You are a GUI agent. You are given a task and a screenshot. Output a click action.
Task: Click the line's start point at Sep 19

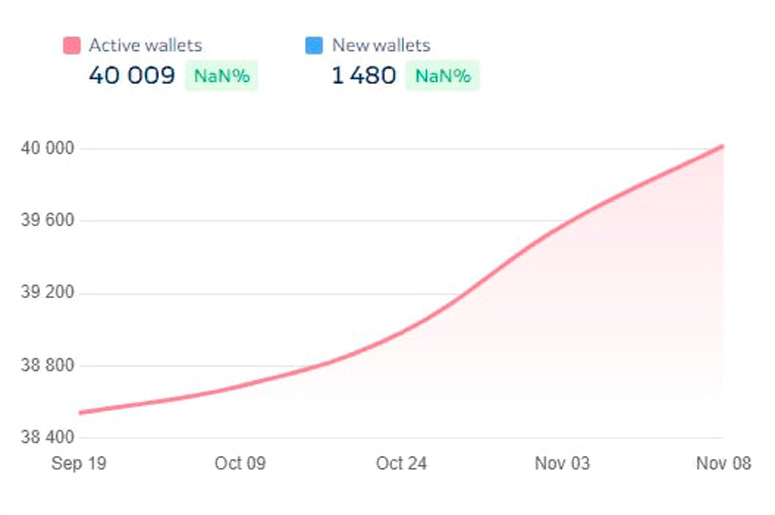point(80,412)
